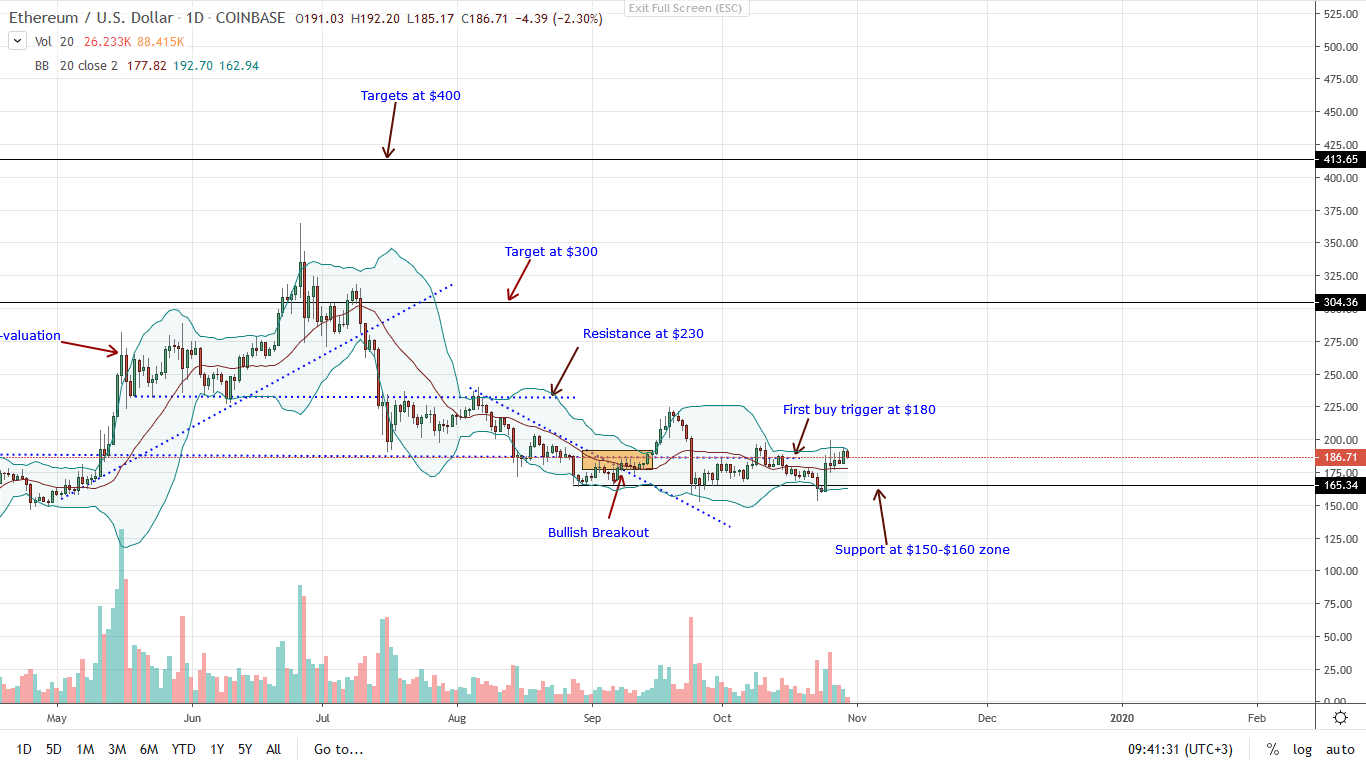The height and width of the screenshot is (768, 1366).
Task: Click the Vol indicator legend
Action: 44,42
